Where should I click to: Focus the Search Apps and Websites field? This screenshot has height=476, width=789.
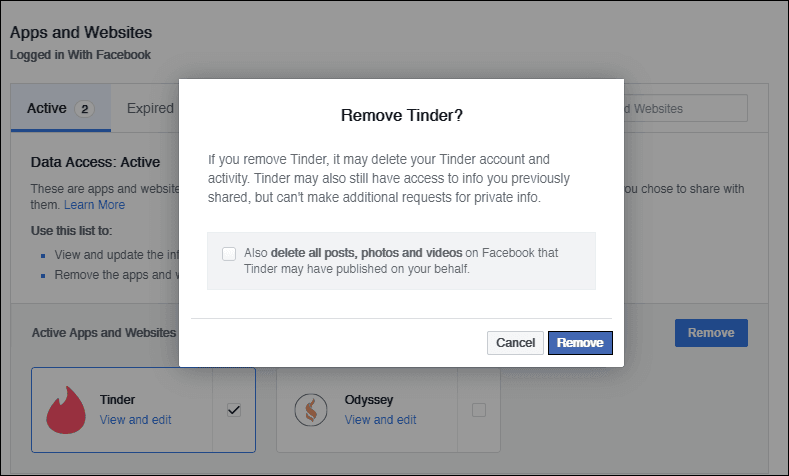tap(685, 108)
